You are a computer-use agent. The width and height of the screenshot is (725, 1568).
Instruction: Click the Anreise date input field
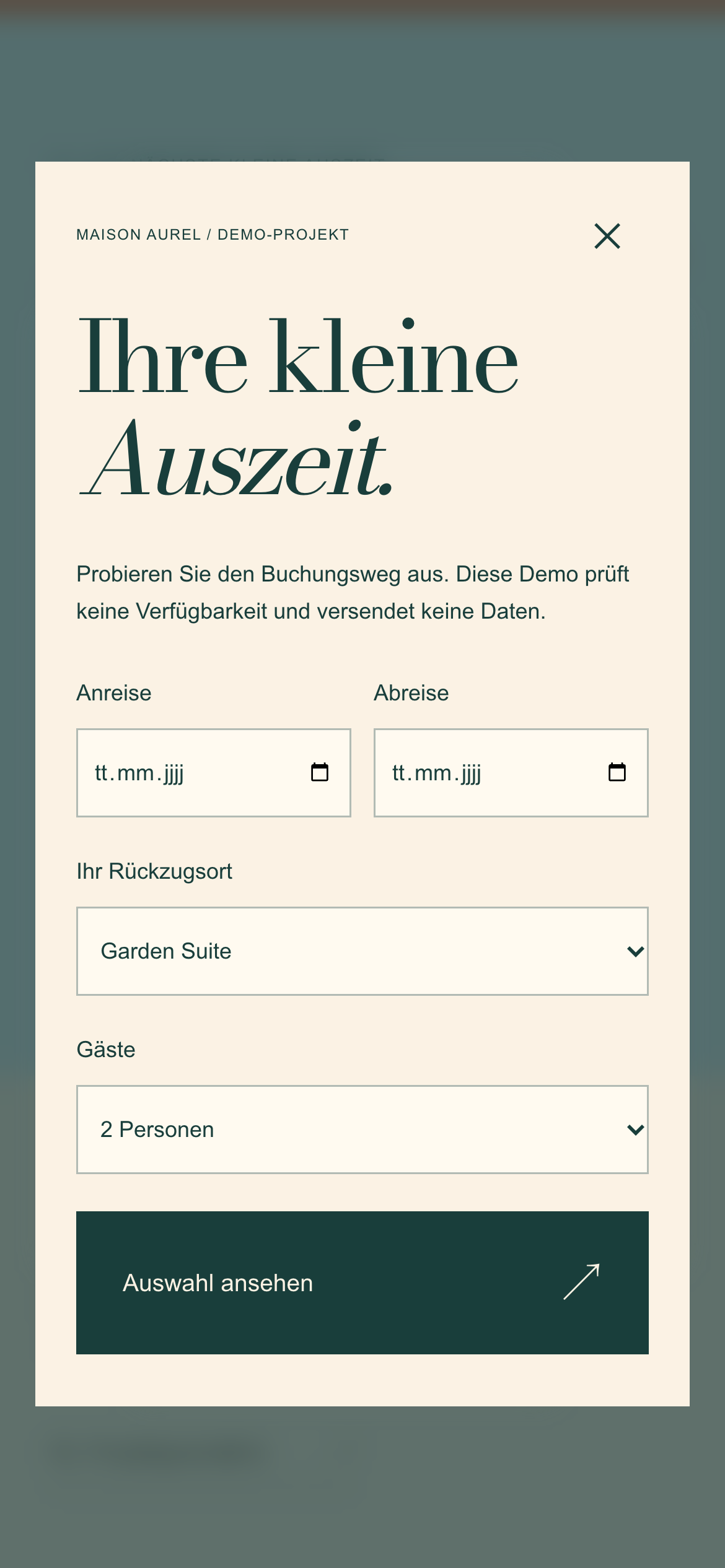[x=214, y=773]
